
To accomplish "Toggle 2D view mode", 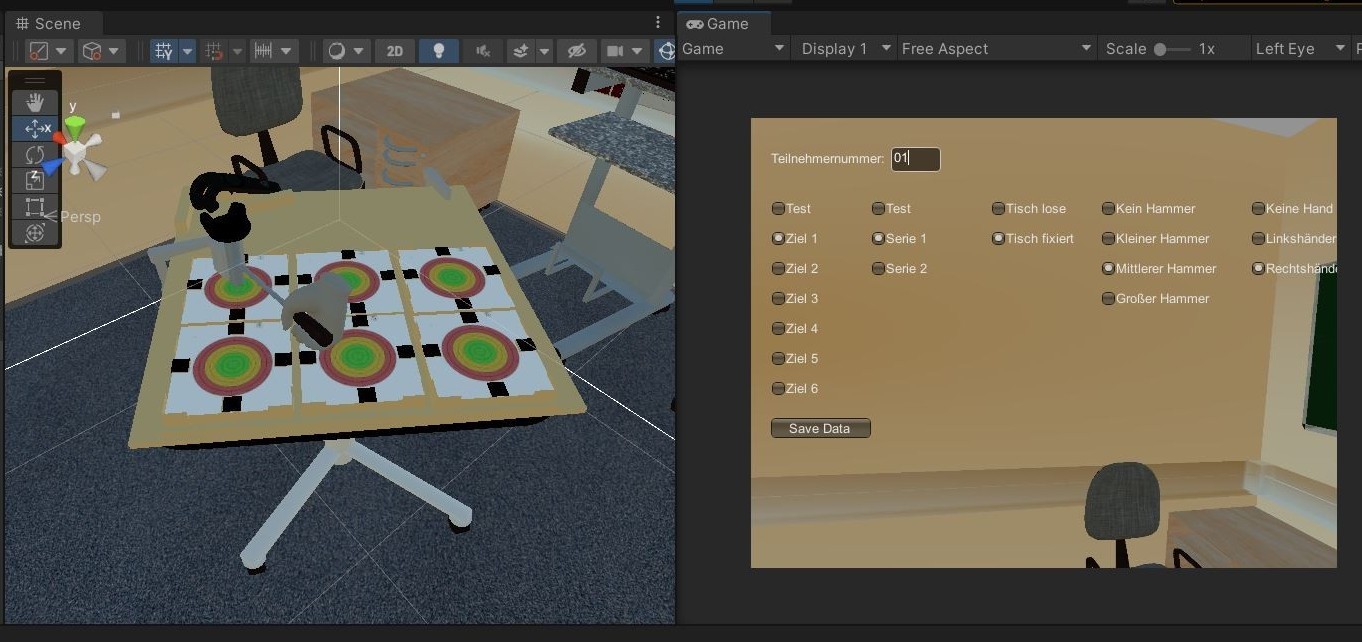I will [395, 51].
